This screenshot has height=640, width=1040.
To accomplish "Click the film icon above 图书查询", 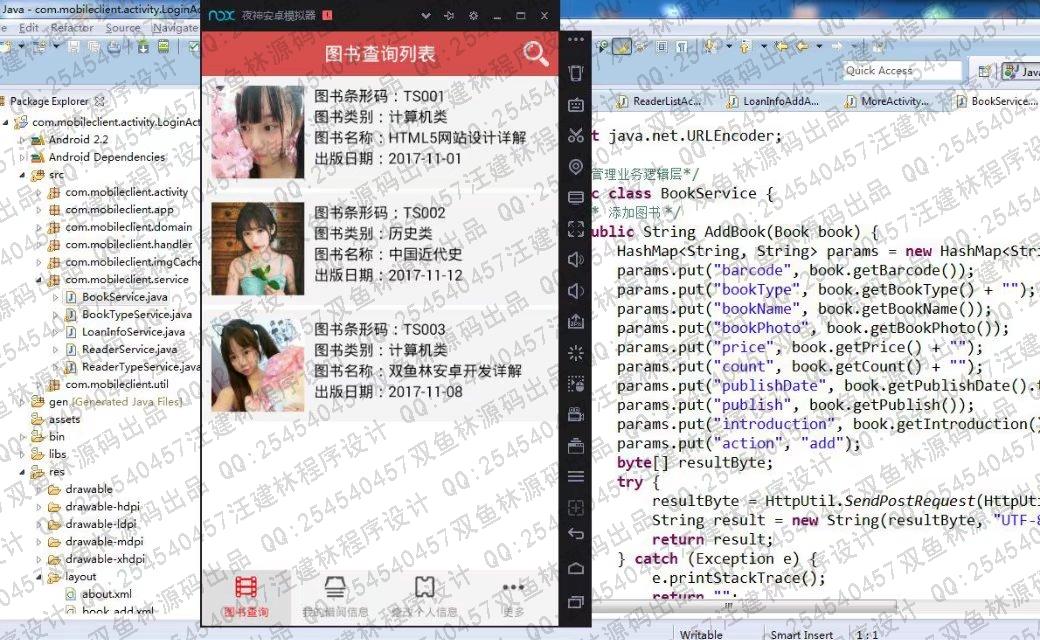I will (x=246, y=588).
